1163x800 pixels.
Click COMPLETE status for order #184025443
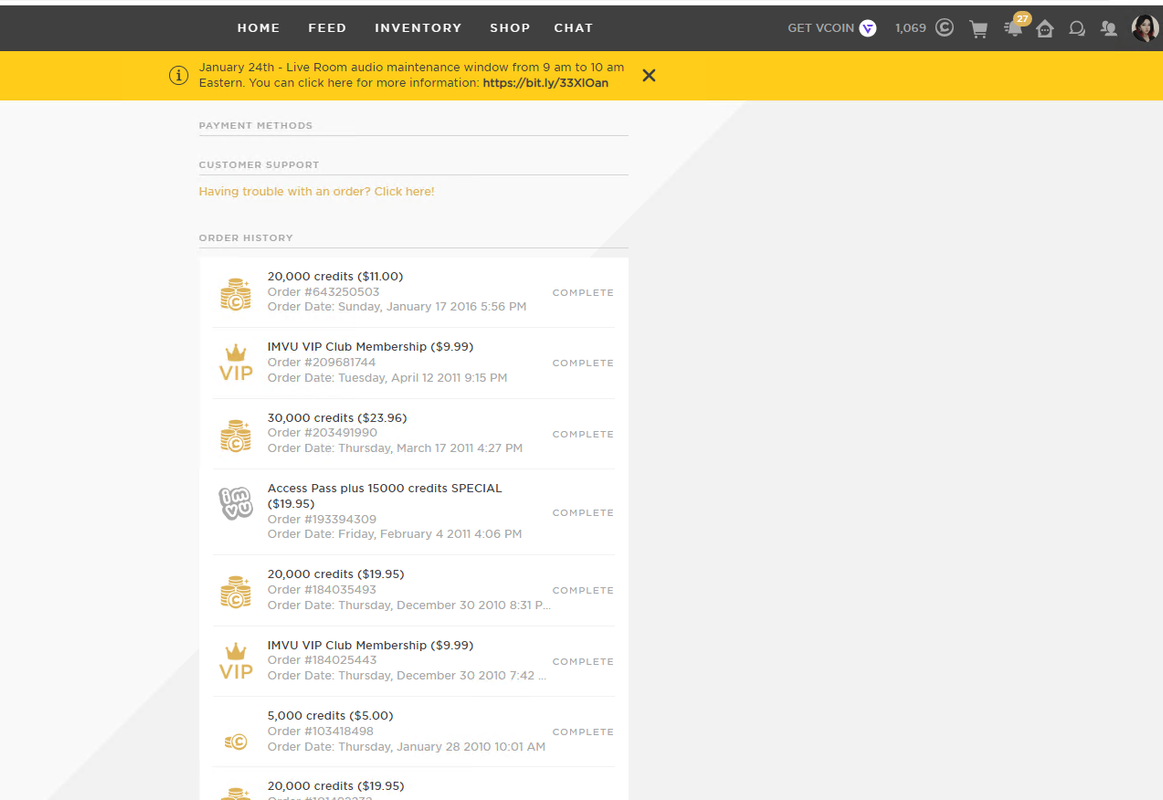pyautogui.click(x=583, y=662)
